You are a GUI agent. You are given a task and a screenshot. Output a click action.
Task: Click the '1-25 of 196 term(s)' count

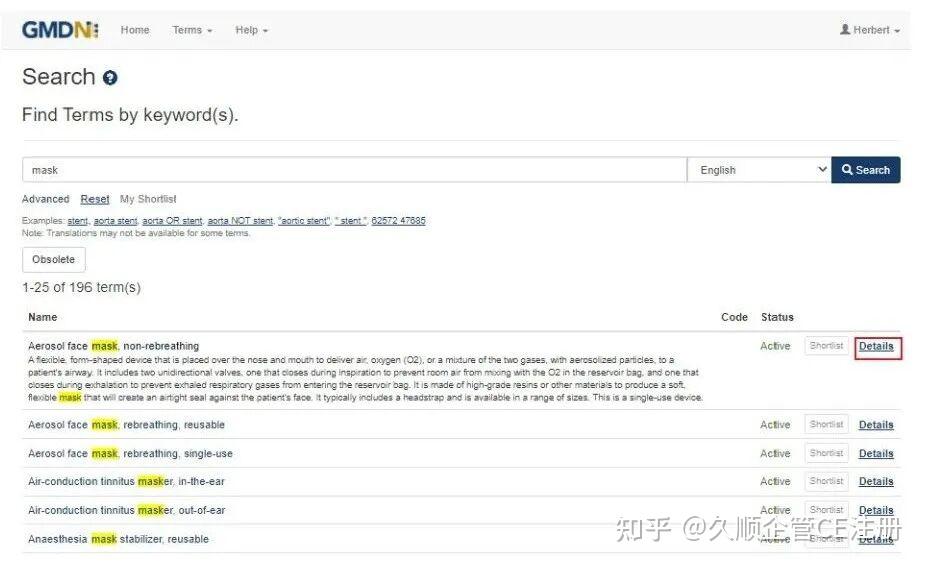[x=81, y=288]
